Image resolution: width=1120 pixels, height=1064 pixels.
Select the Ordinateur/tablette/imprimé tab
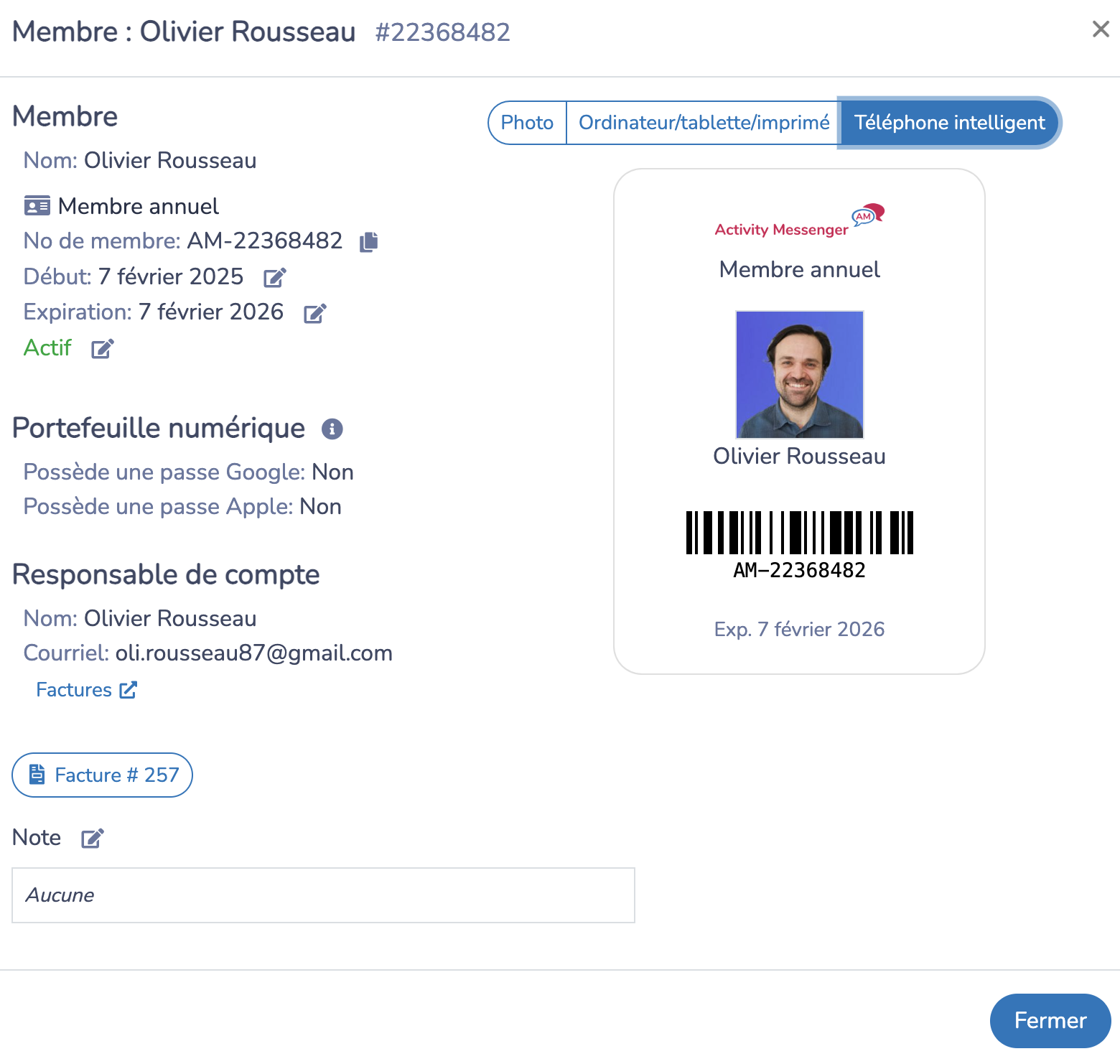(x=704, y=123)
